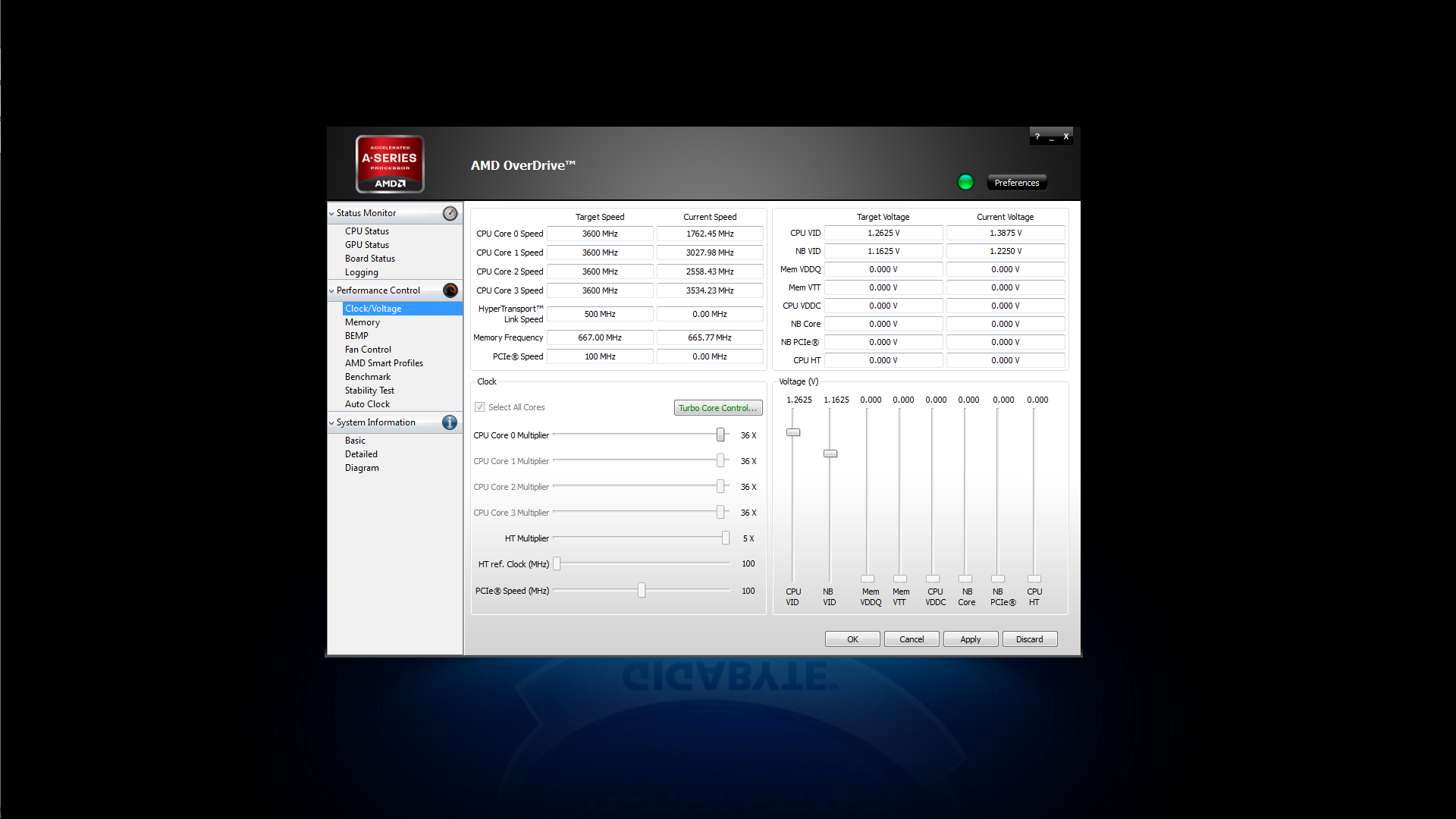
Task: Collapse the System Information section
Action: pyautogui.click(x=331, y=423)
